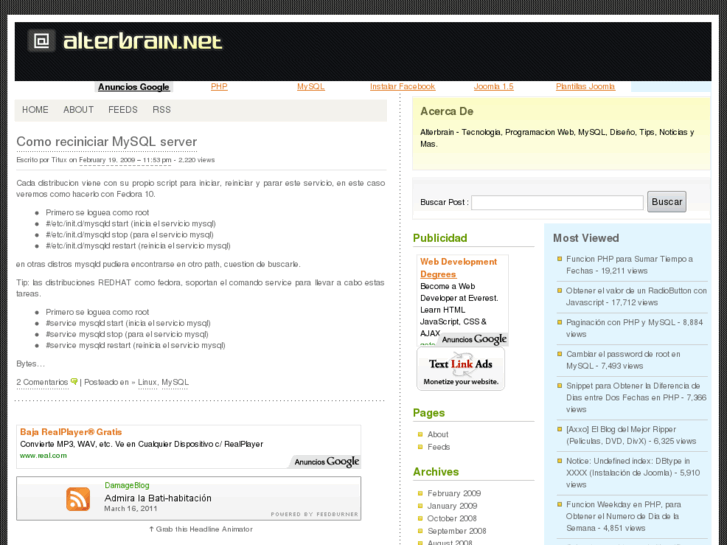Click Grab this Headline Animator link
Screen dimensions: 727x545
click(x=201, y=529)
